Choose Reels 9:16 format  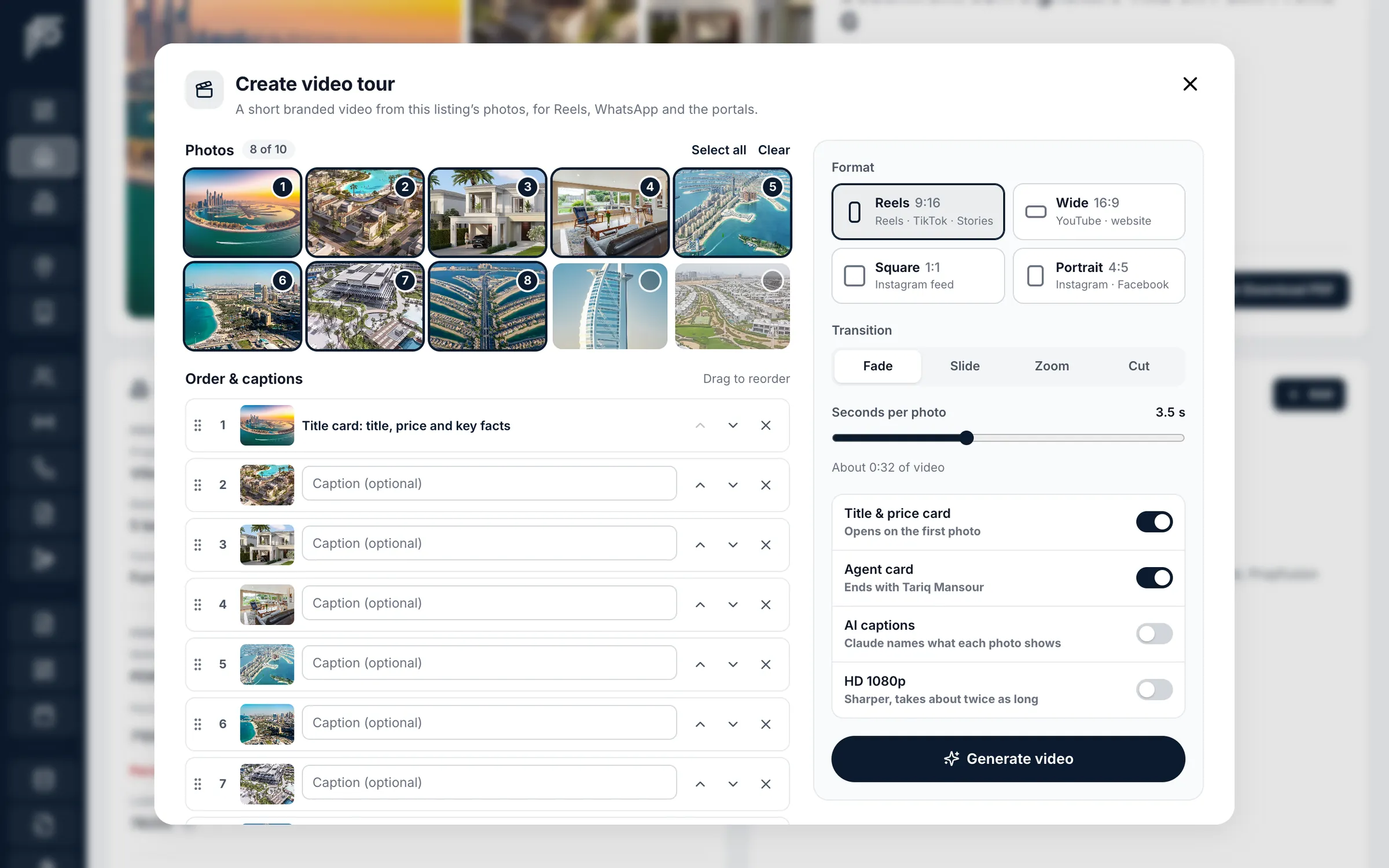pyautogui.click(x=918, y=212)
